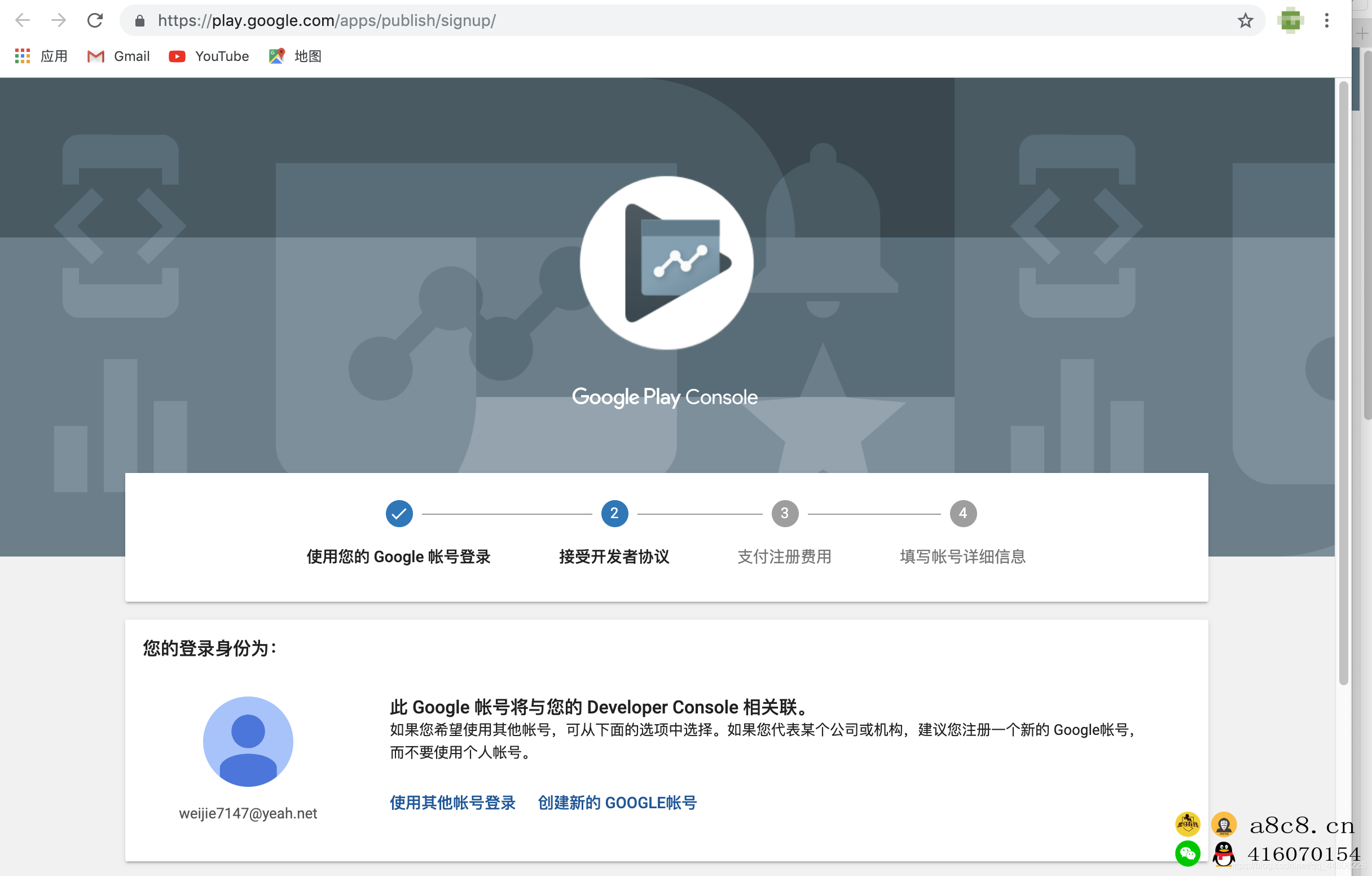Reload the current page
1372x876 pixels.
point(95,20)
